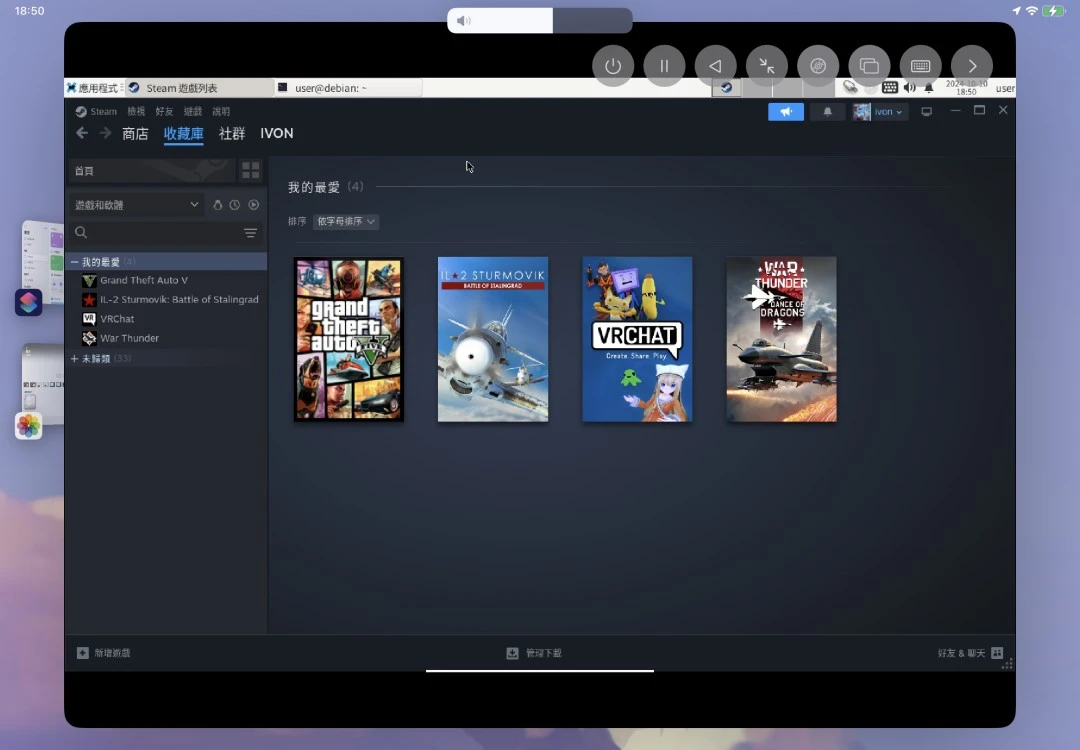The image size is (1080, 750).
Task: Open the notifications bell in Steam
Action: [827, 112]
